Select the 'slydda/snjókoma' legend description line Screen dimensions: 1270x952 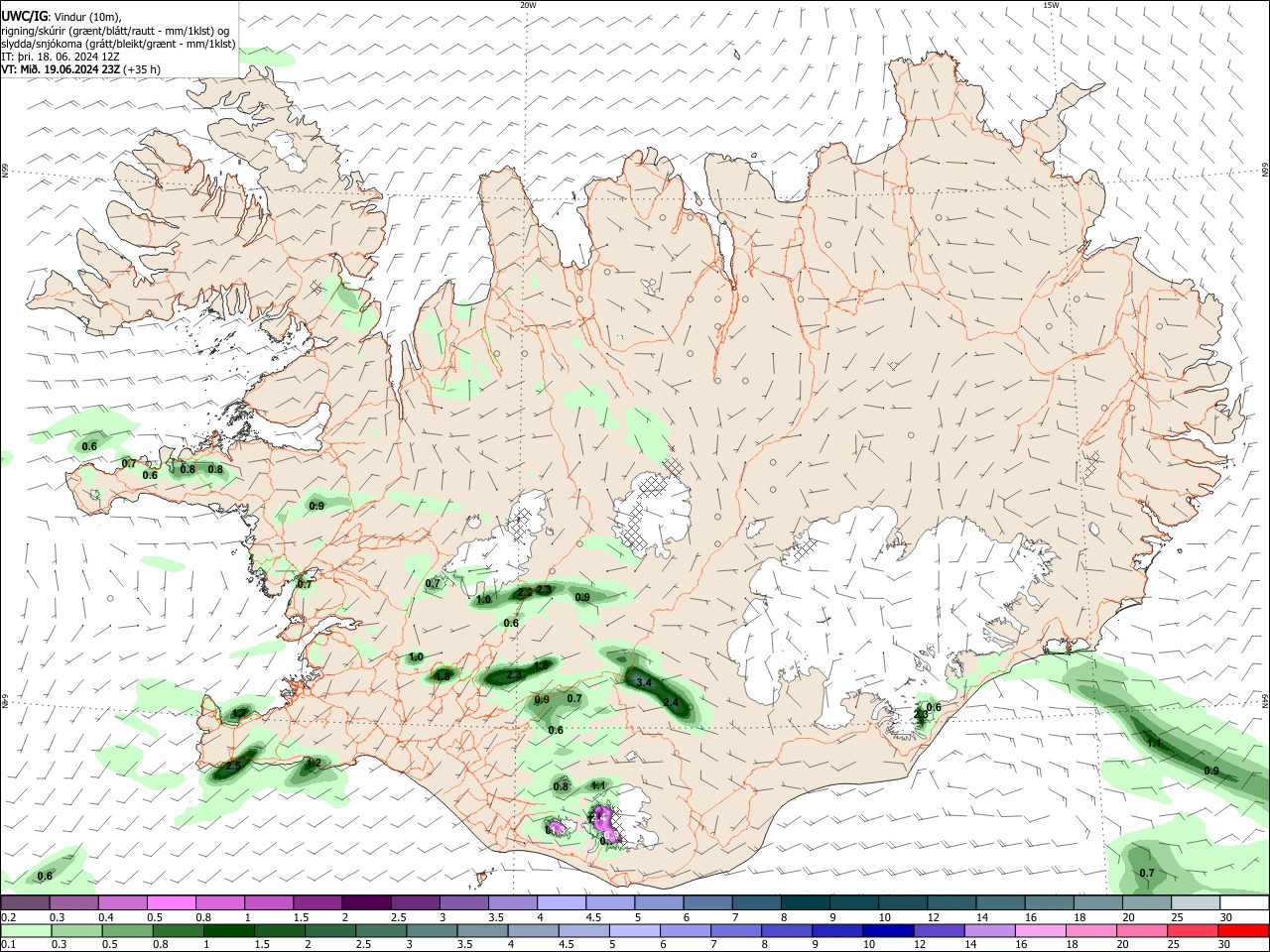[118, 44]
